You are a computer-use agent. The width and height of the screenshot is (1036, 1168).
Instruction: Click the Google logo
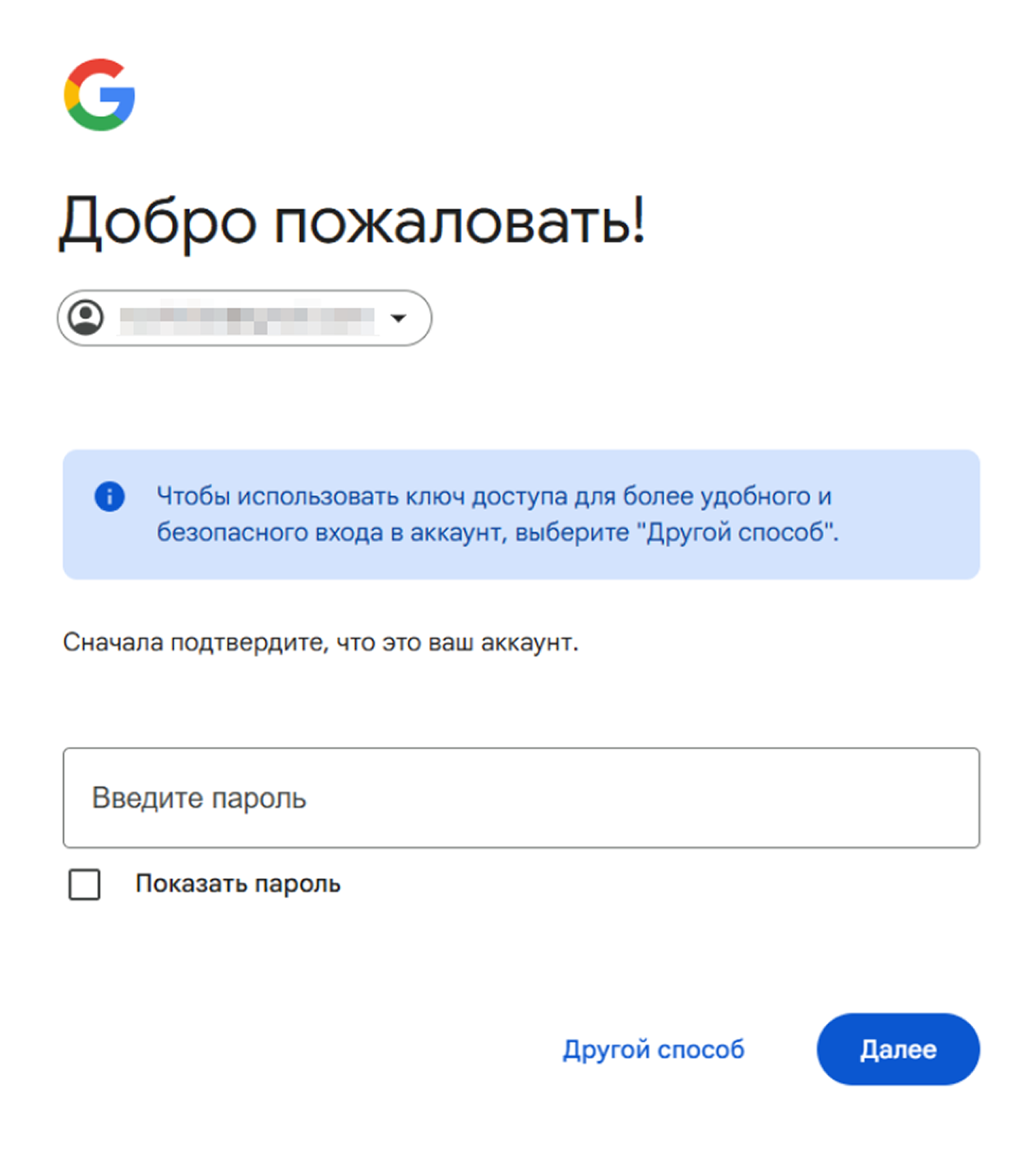pos(99,95)
